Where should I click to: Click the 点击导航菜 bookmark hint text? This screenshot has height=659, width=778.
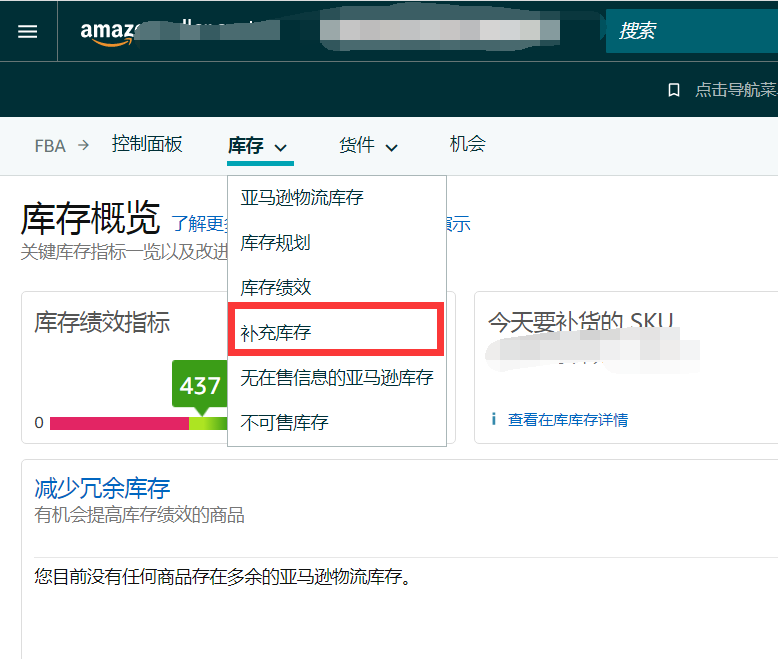pyautogui.click(x=736, y=90)
